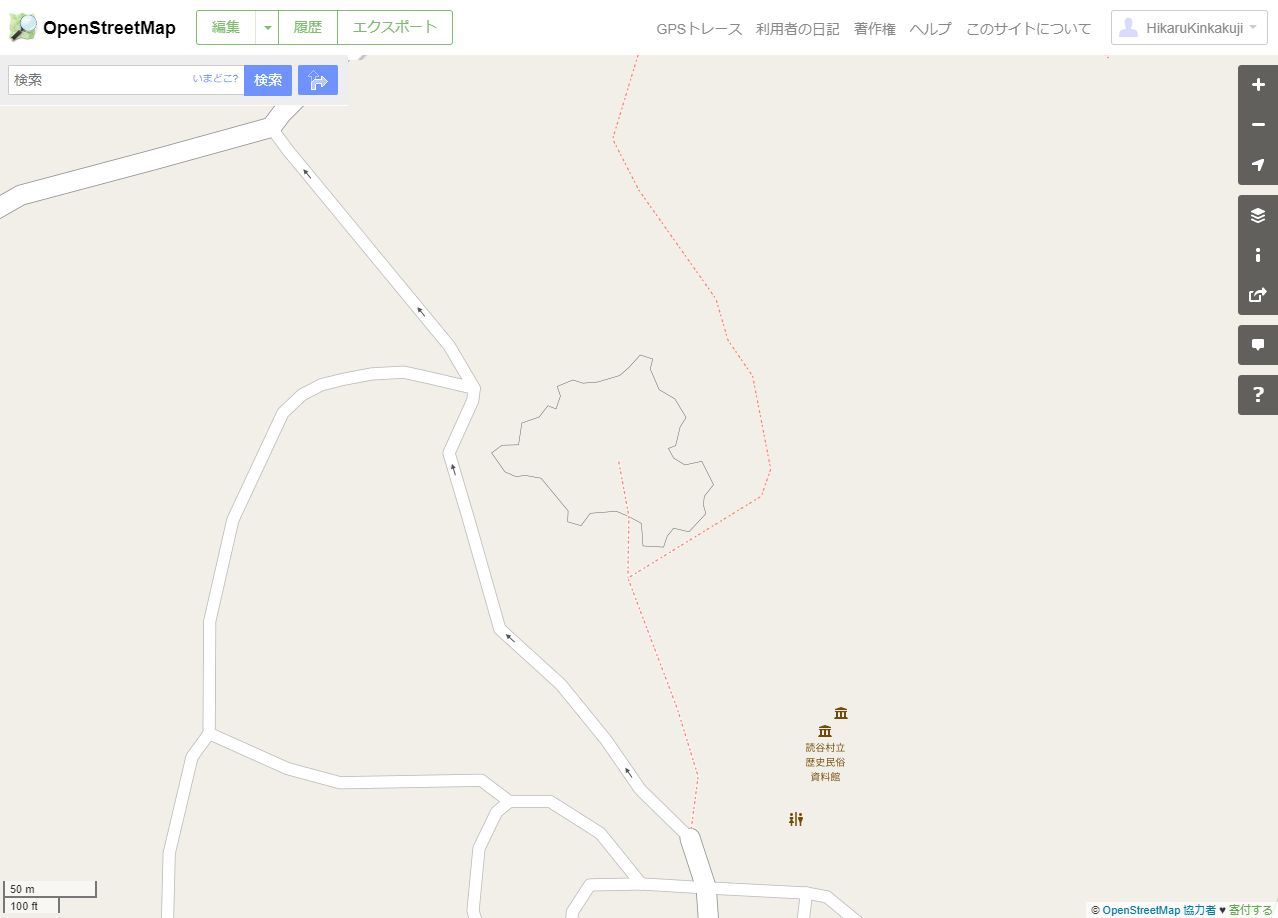1278x918 pixels.
Task: Zoom out with the minus button
Action: click(1258, 125)
